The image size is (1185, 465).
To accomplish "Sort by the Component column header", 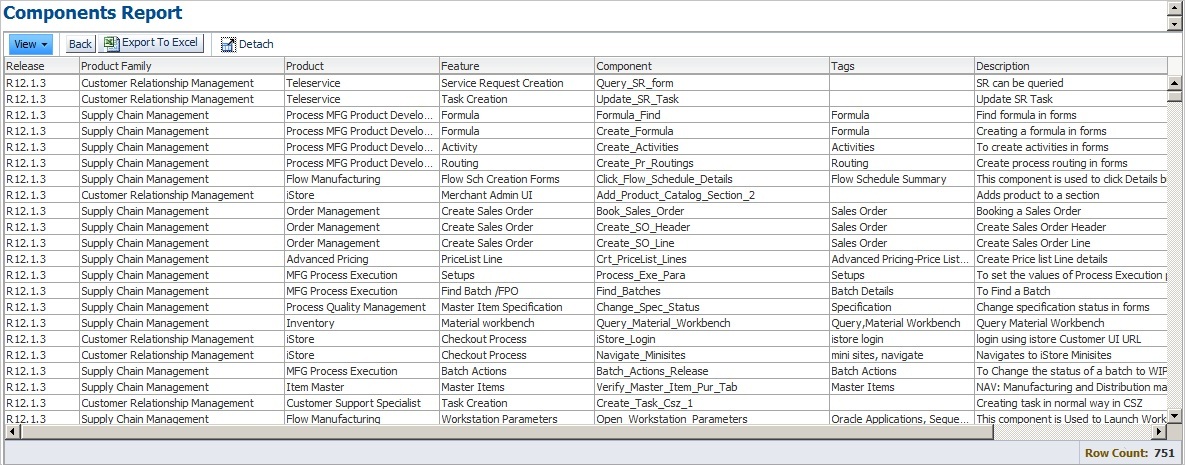I will 712,66.
